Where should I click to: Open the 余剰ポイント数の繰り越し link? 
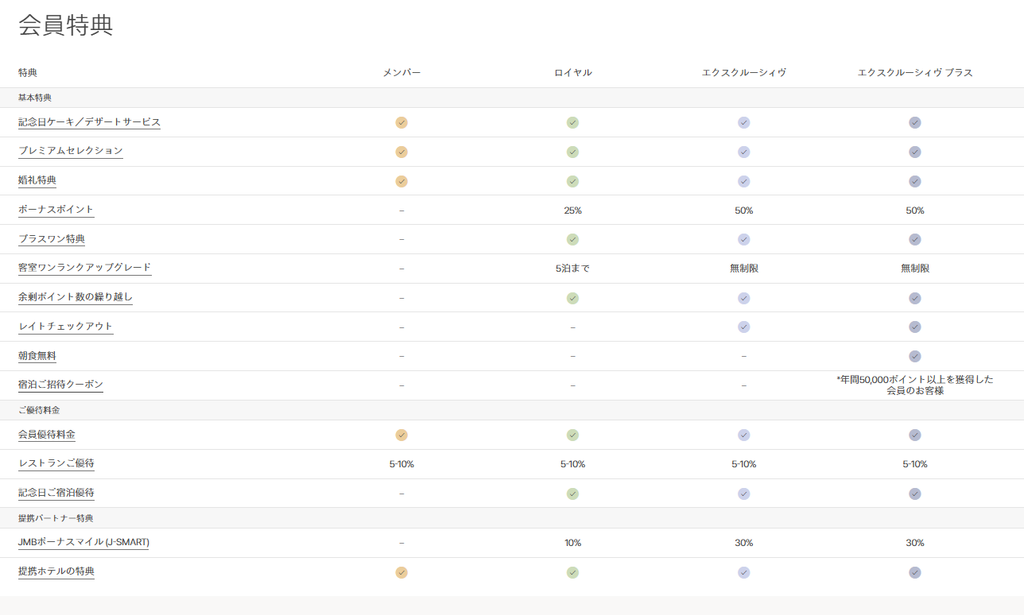(x=75, y=297)
